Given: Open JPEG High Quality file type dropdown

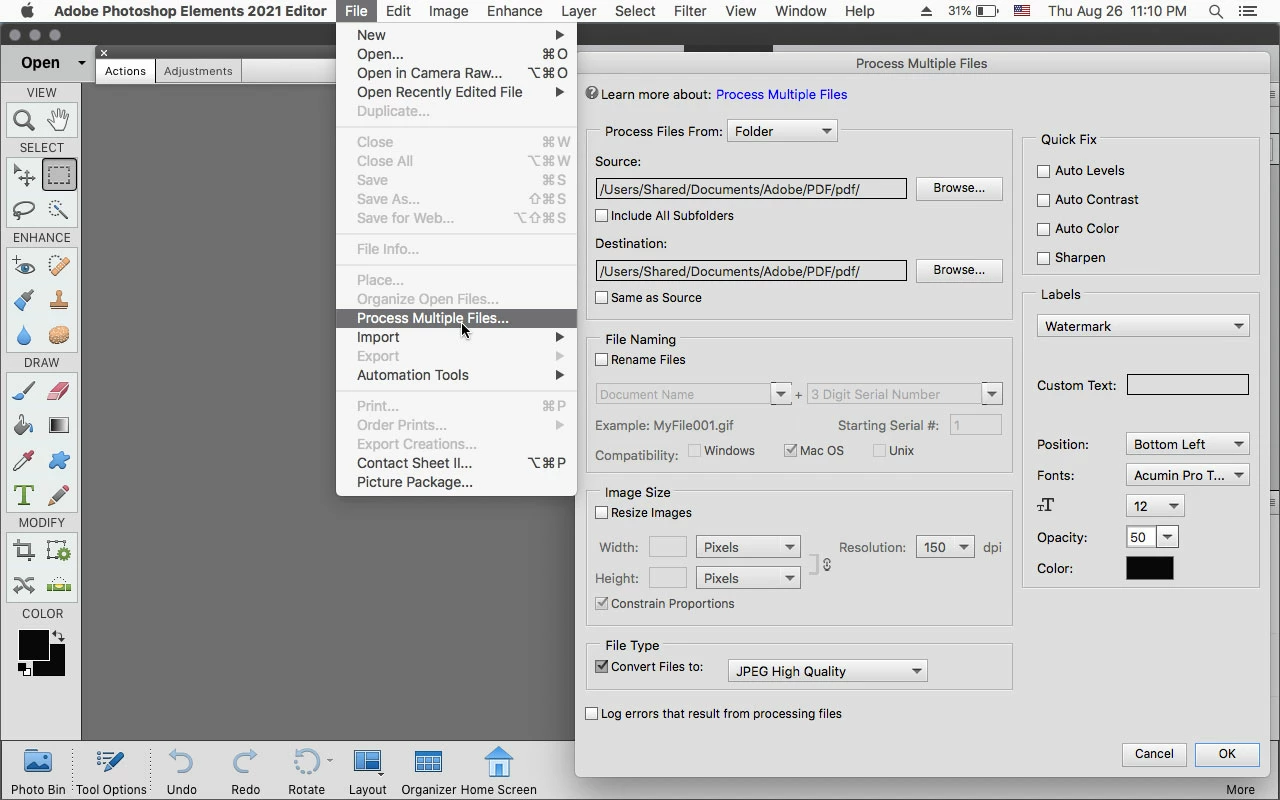Looking at the screenshot, I should (827, 671).
